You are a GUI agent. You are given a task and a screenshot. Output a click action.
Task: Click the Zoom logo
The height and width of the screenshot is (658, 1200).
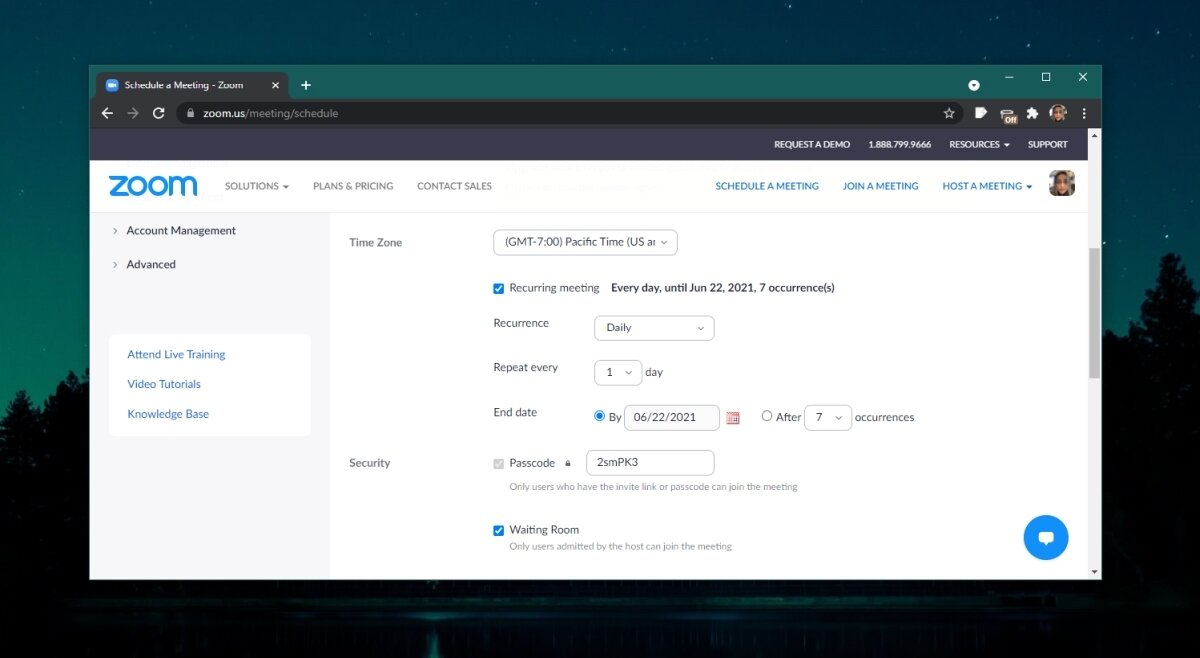click(x=153, y=186)
